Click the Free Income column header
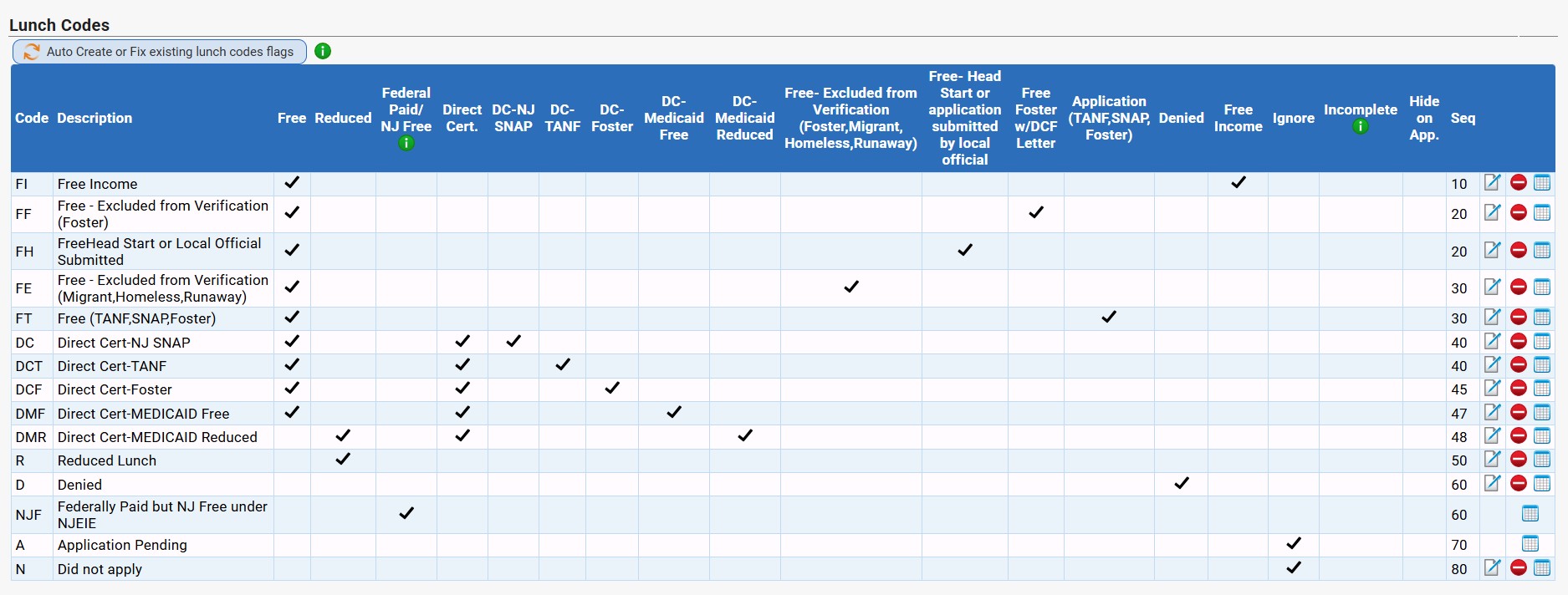 (x=1239, y=118)
